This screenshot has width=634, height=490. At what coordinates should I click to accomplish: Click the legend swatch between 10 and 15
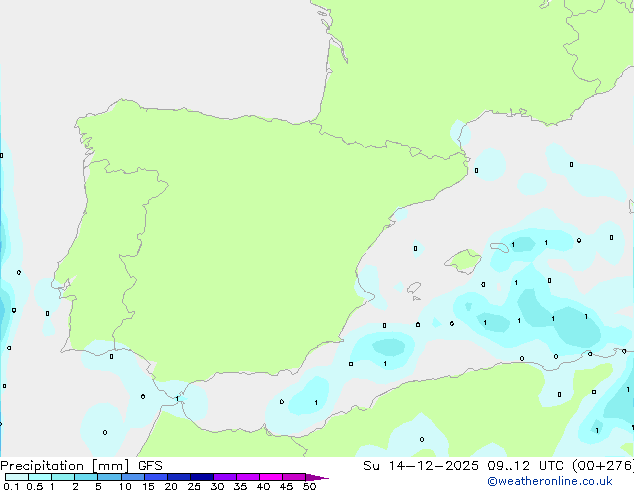(132, 477)
